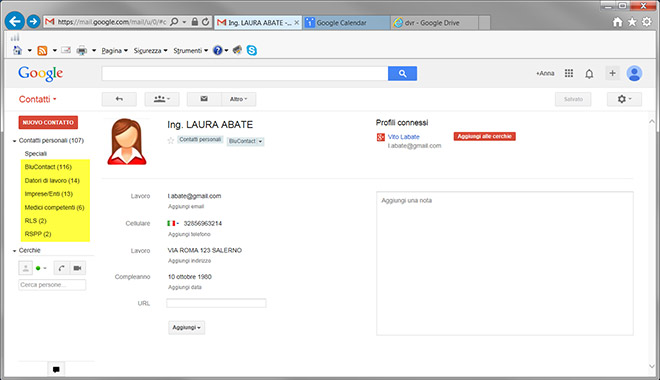Click Aggiungi alle cerchie button

[x=484, y=136]
